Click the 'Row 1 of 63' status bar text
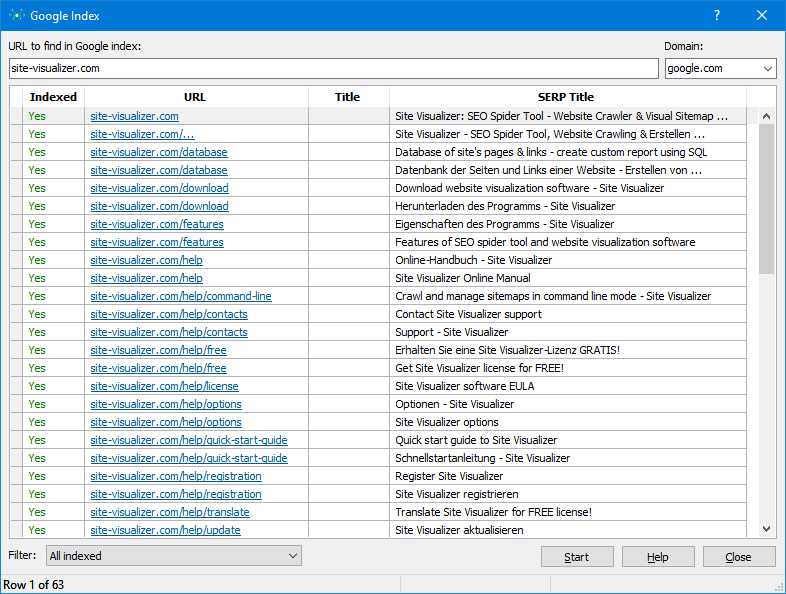786x594 pixels. (34, 585)
